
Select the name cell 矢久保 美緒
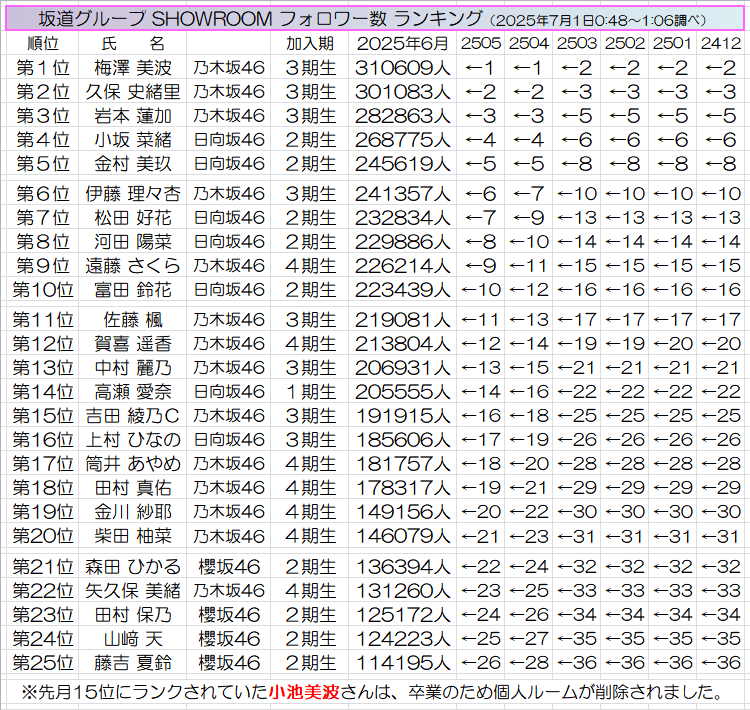[x=133, y=590]
